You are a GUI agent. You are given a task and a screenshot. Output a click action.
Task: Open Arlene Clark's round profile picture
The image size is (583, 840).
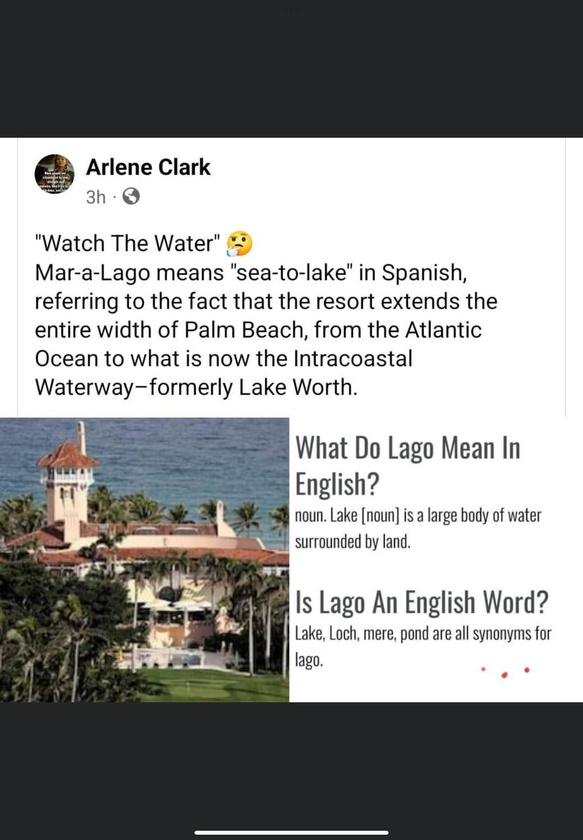point(54,174)
